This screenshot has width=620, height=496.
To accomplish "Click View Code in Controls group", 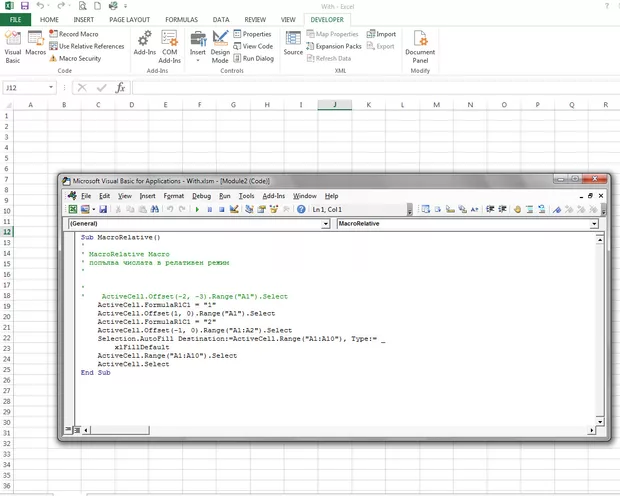I will tap(253, 46).
